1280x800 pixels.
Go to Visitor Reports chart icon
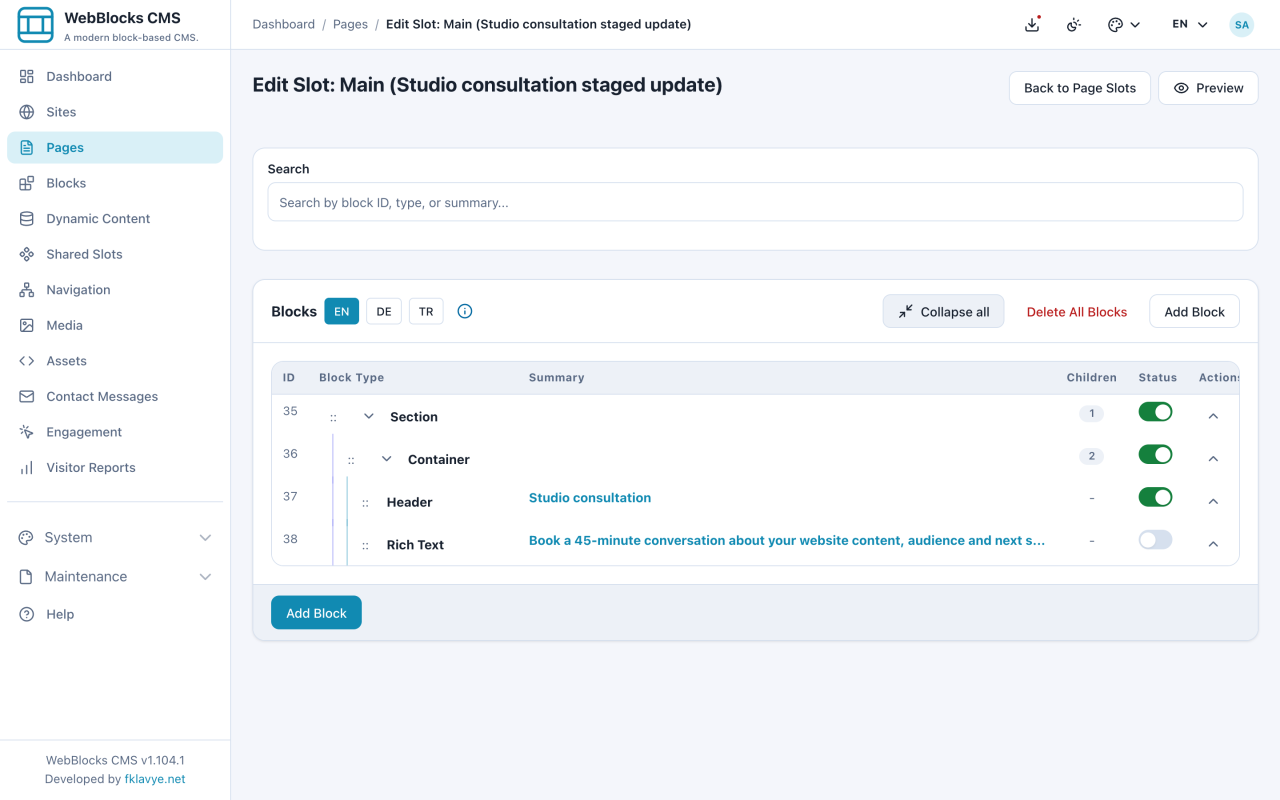click(x=27, y=467)
